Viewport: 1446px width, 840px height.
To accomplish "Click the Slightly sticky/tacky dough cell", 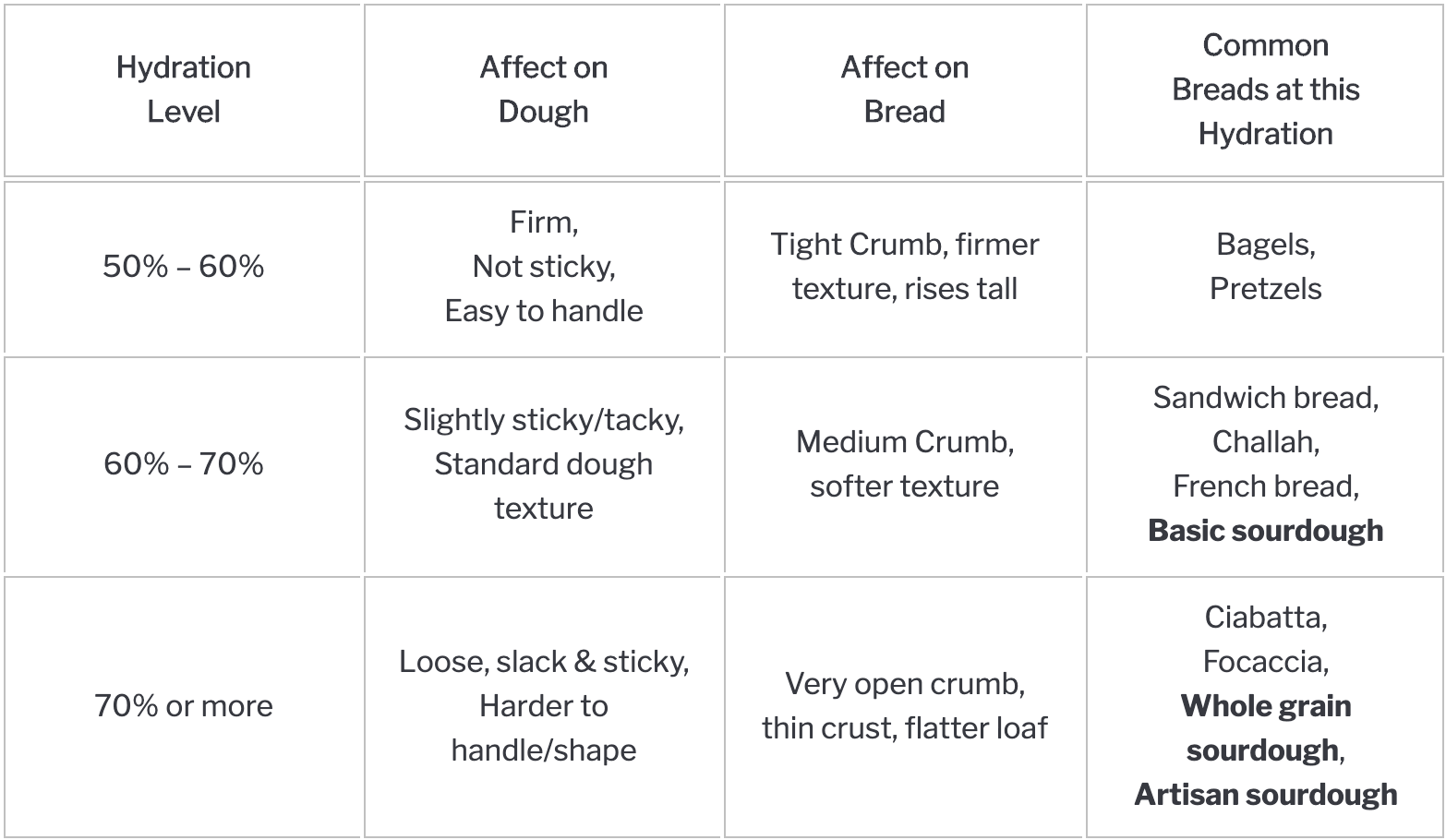I will 543,464.
